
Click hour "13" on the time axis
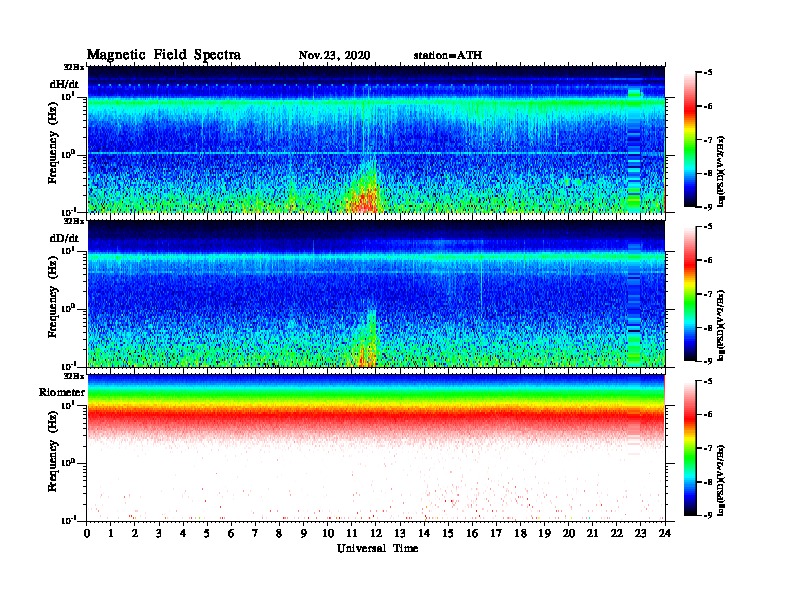coord(400,534)
